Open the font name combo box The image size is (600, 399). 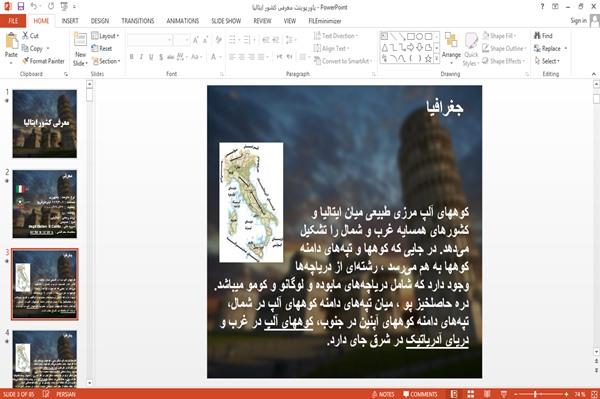(150, 40)
